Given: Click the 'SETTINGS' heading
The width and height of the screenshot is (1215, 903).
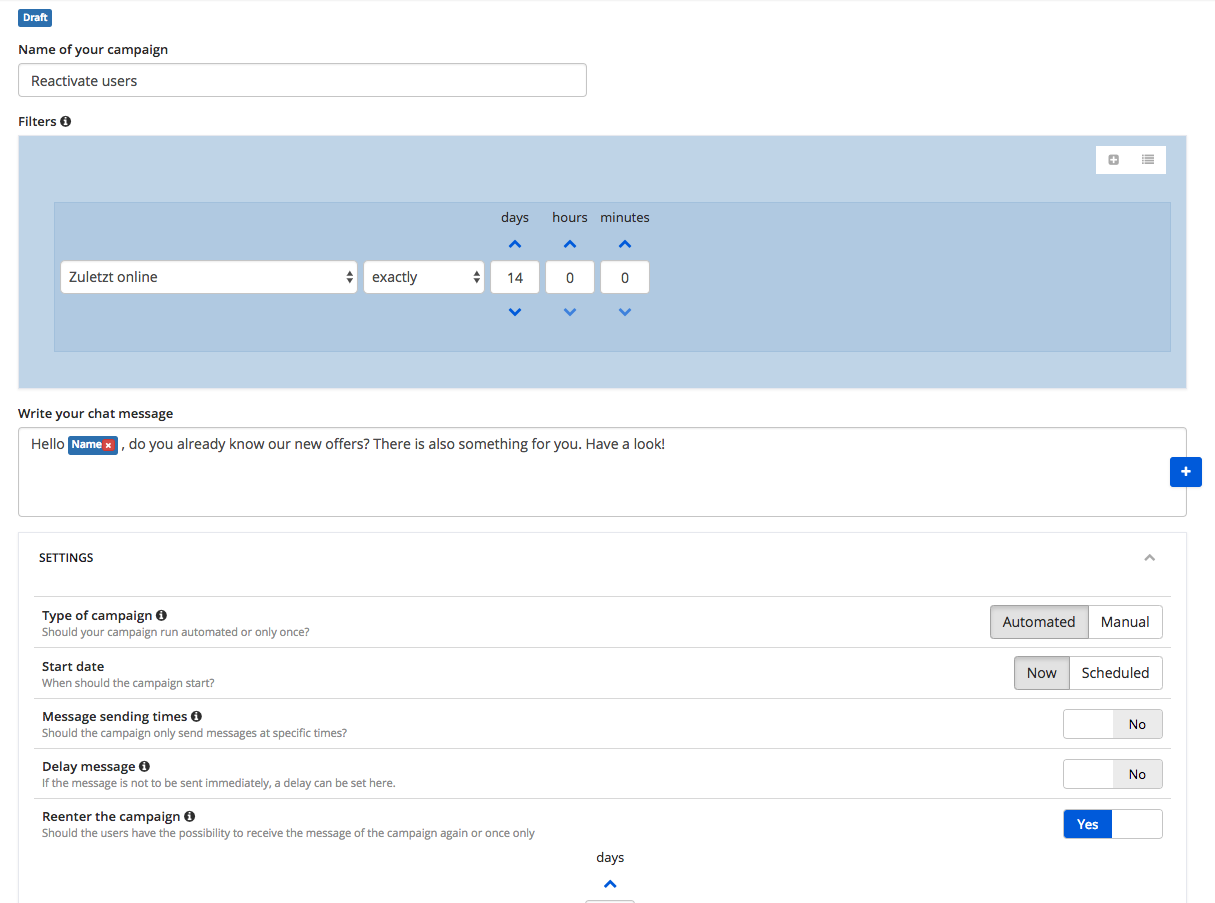Looking at the screenshot, I should pos(66,558).
